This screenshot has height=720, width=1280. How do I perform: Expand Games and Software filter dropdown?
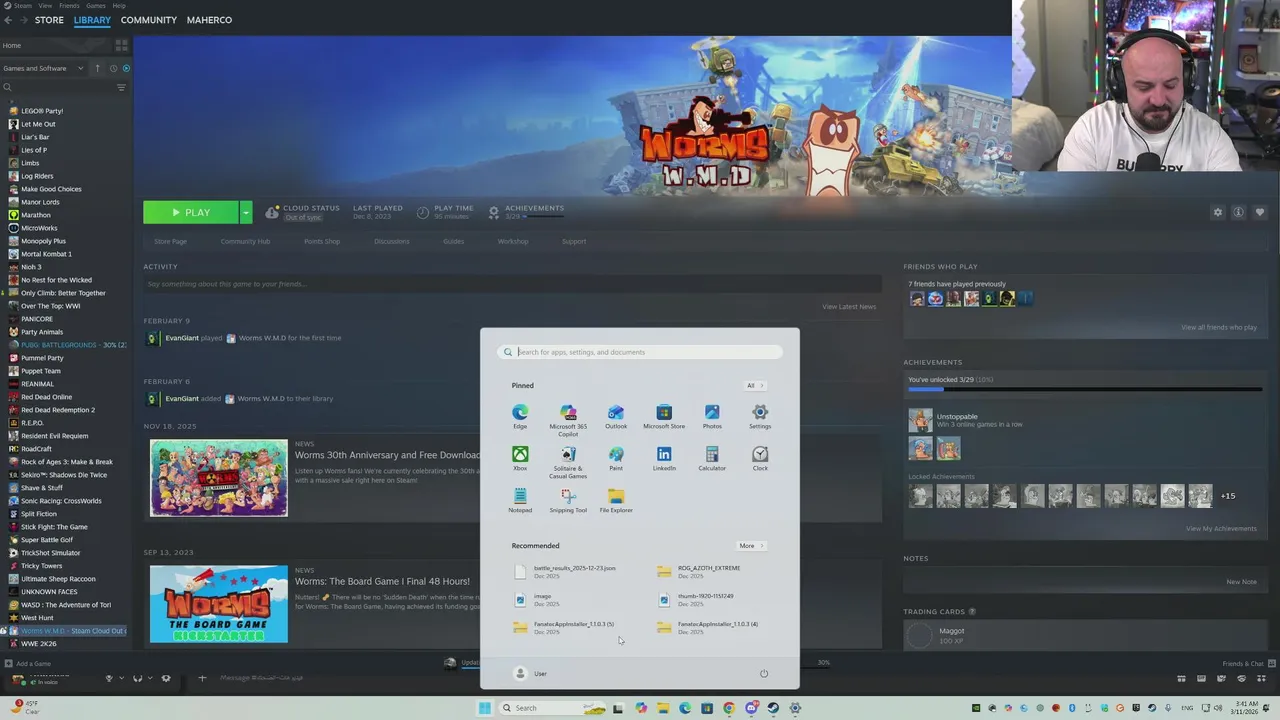click(x=45, y=68)
